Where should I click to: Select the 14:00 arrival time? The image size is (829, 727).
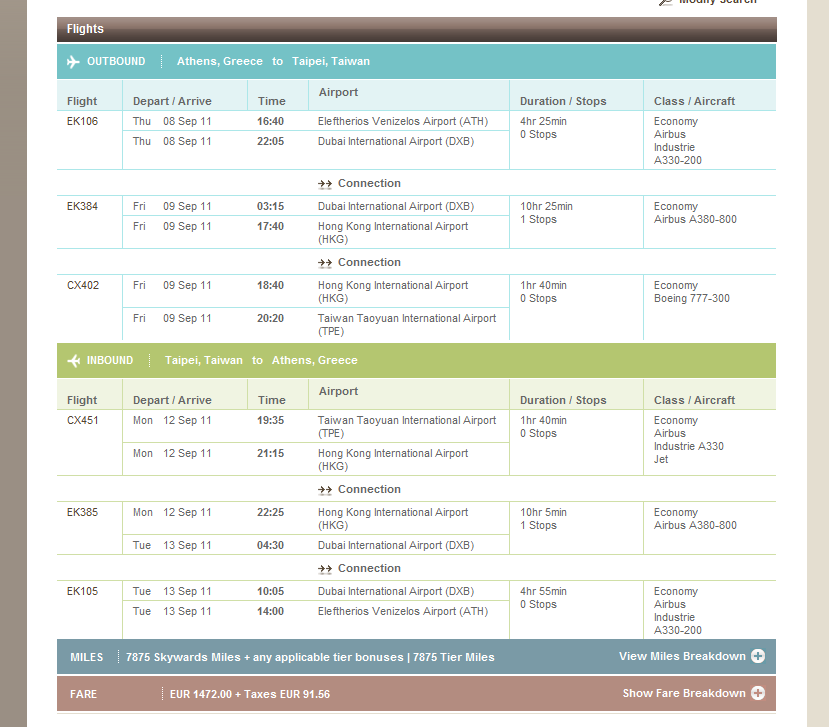271,611
